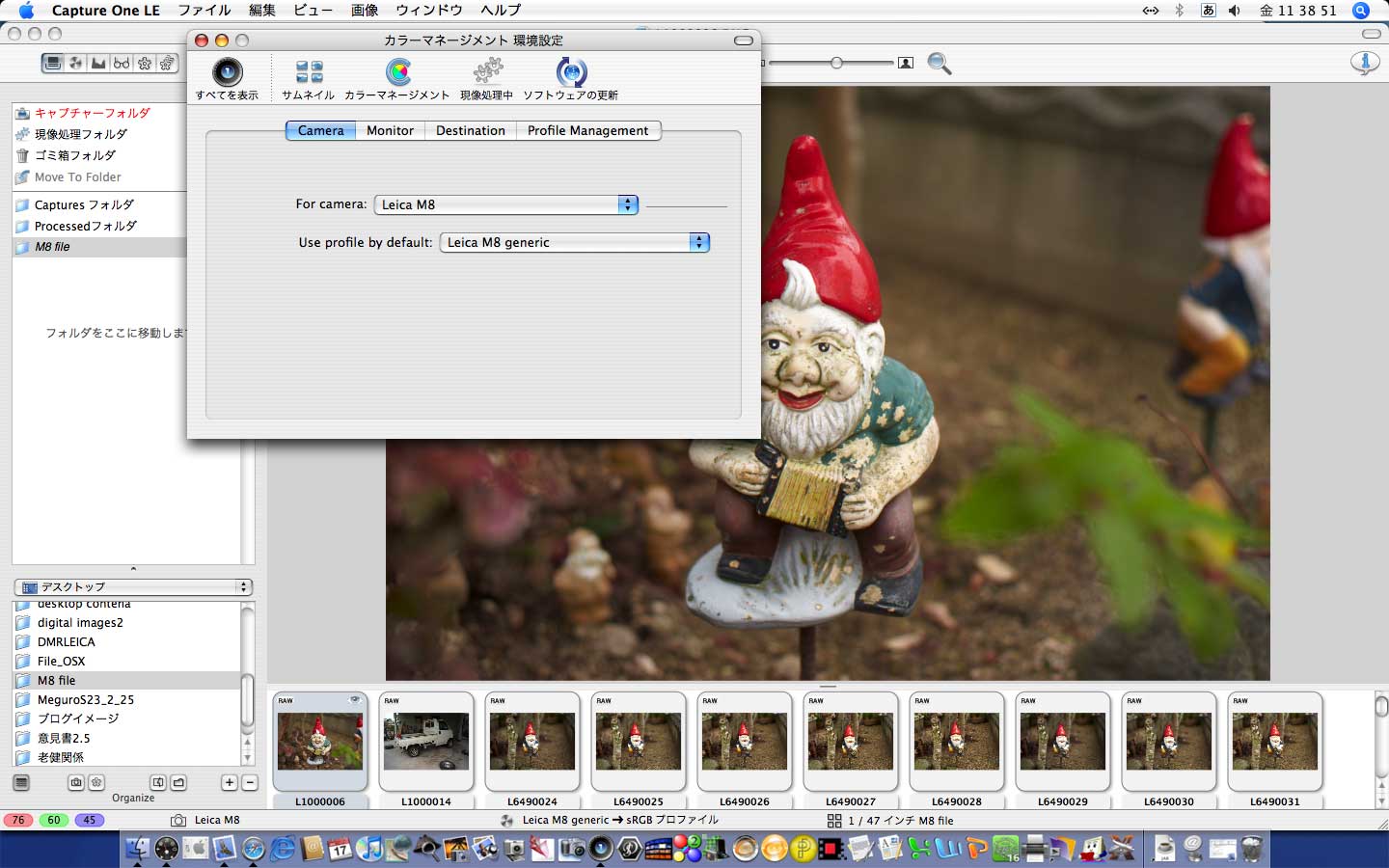Select the double gears batch tab
The height and width of the screenshot is (868, 1389).
pyautogui.click(x=167, y=63)
